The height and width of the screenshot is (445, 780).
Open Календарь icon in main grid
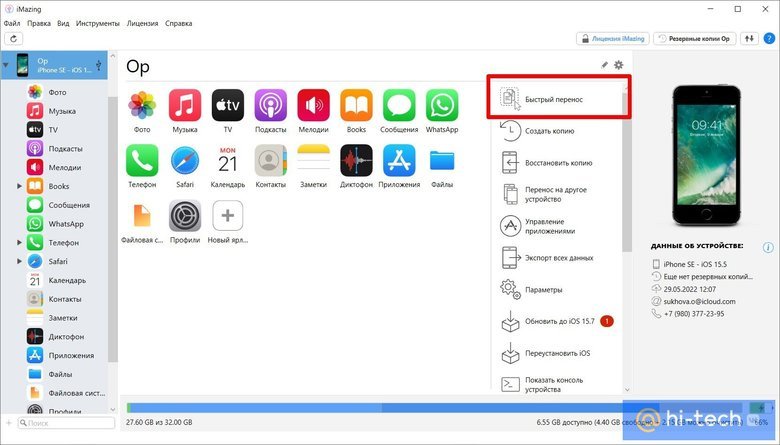point(228,161)
